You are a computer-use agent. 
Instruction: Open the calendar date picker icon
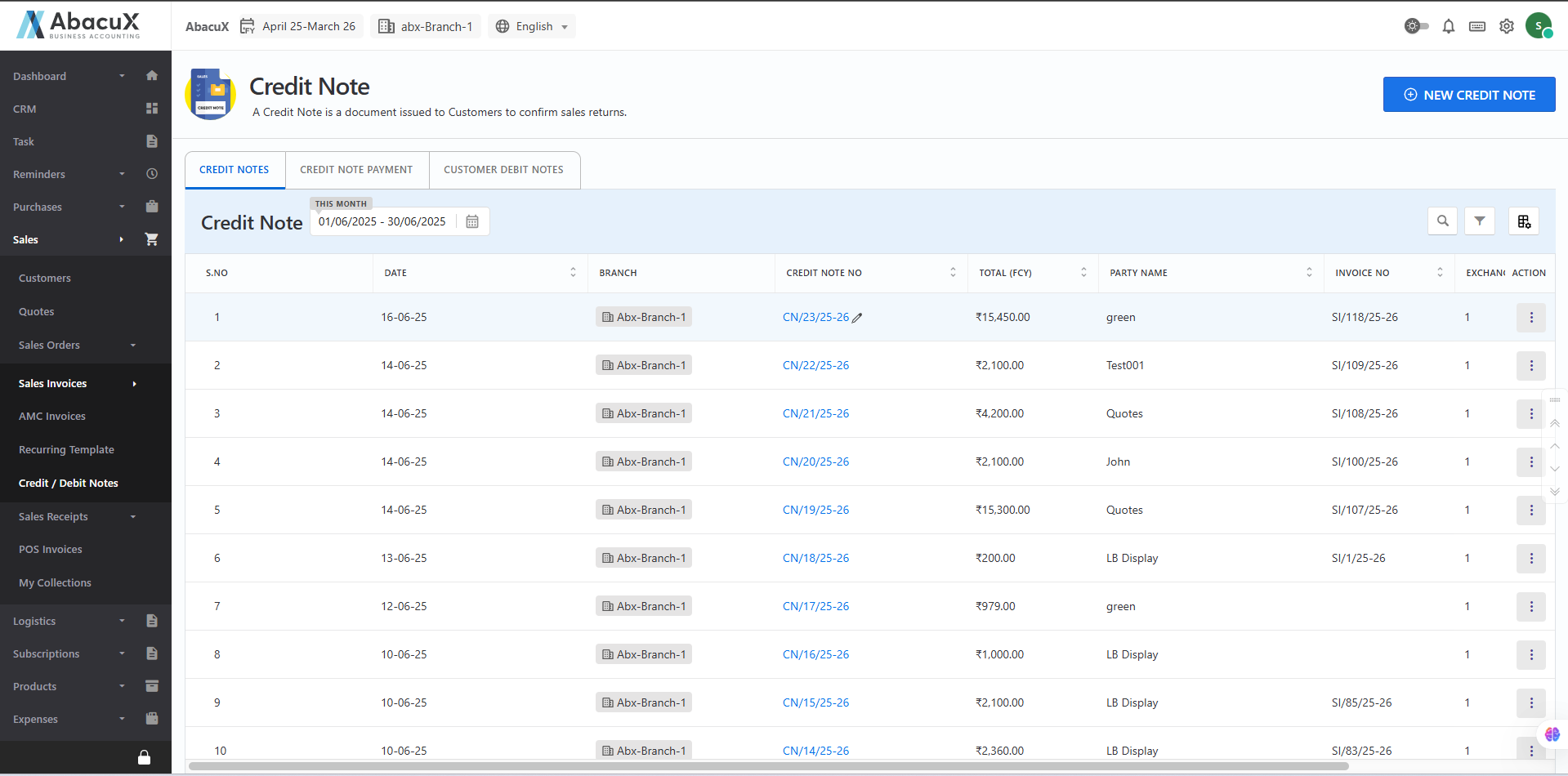471,222
